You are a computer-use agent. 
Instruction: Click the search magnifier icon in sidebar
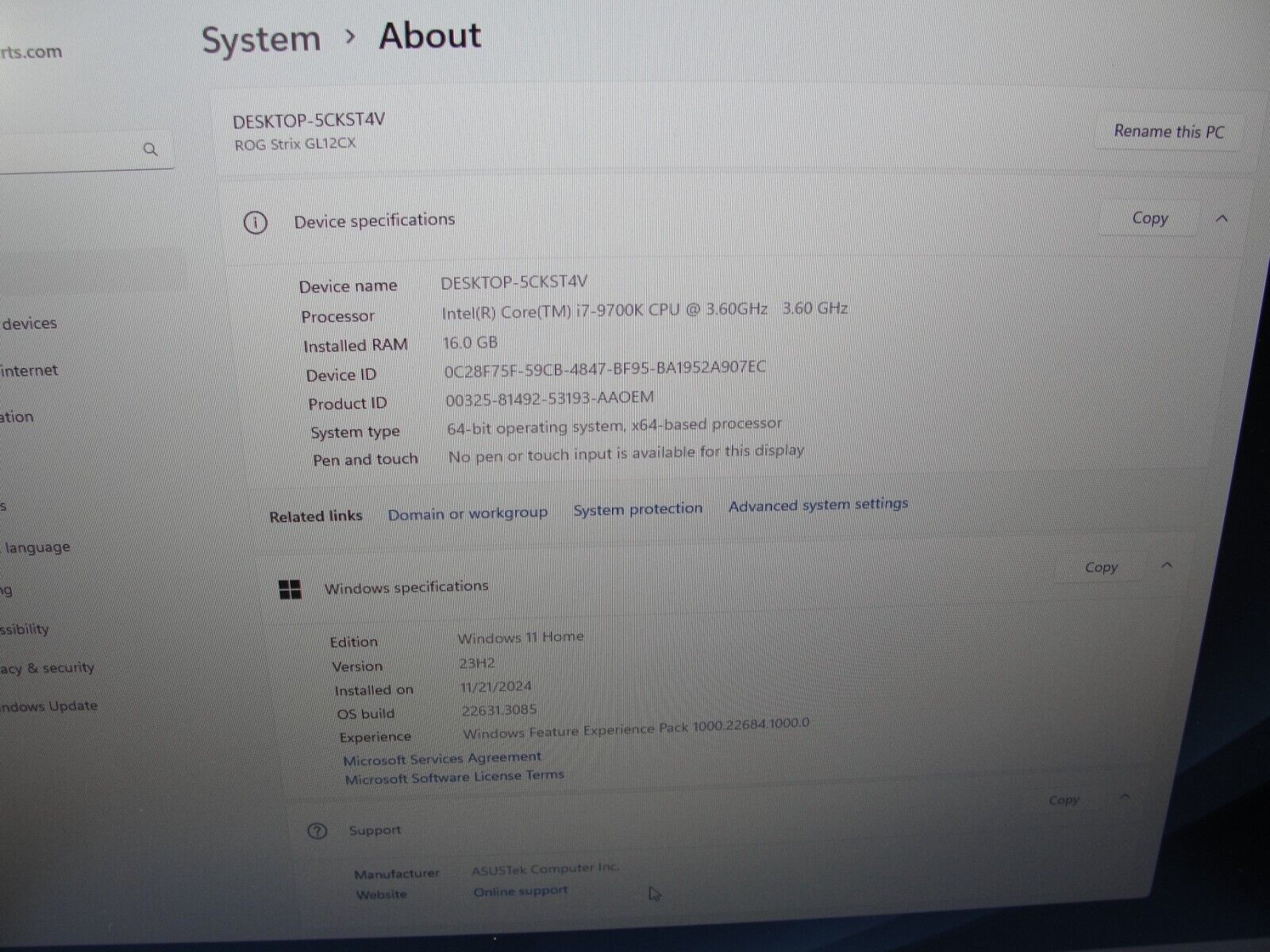pyautogui.click(x=150, y=149)
